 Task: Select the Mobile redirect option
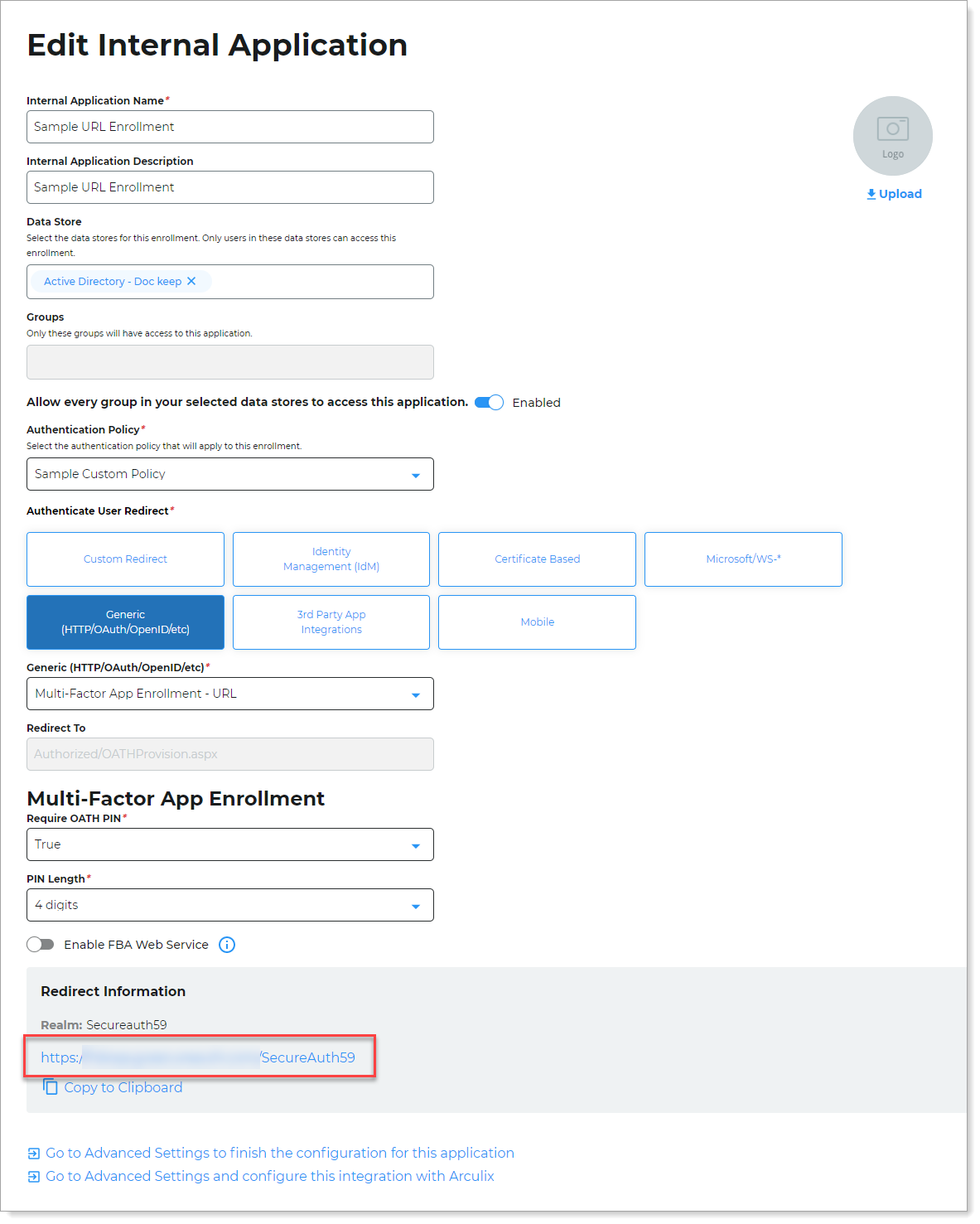pos(537,622)
